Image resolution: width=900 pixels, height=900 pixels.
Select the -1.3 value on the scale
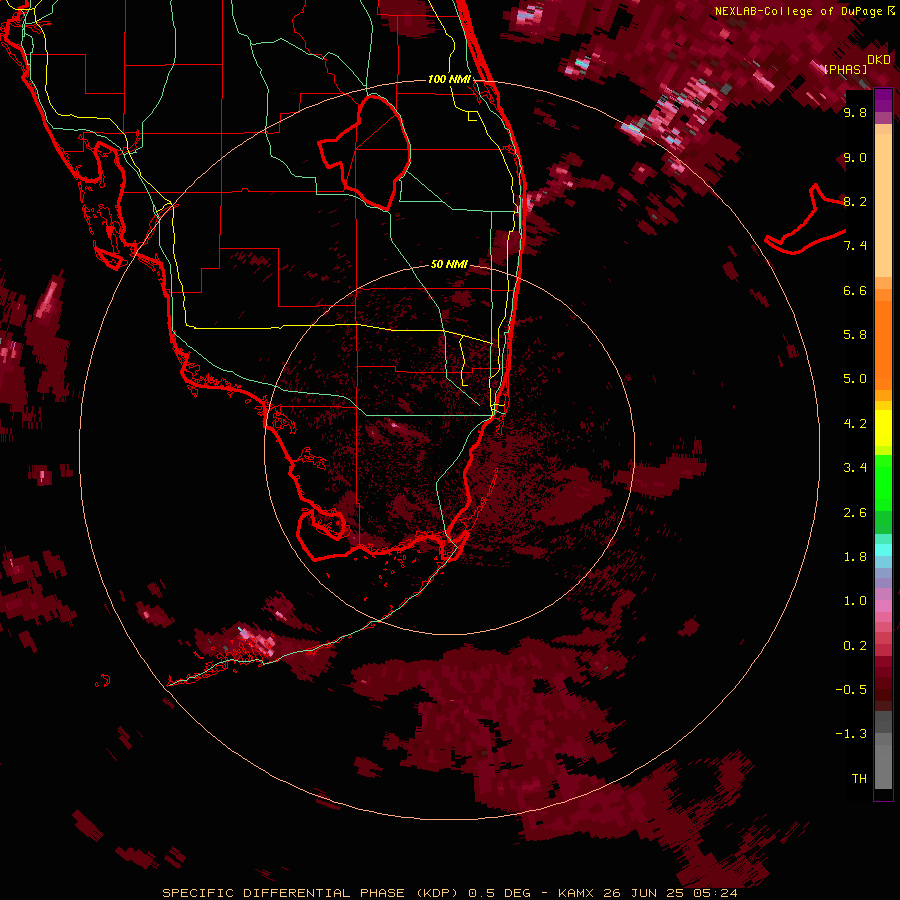pos(851,734)
